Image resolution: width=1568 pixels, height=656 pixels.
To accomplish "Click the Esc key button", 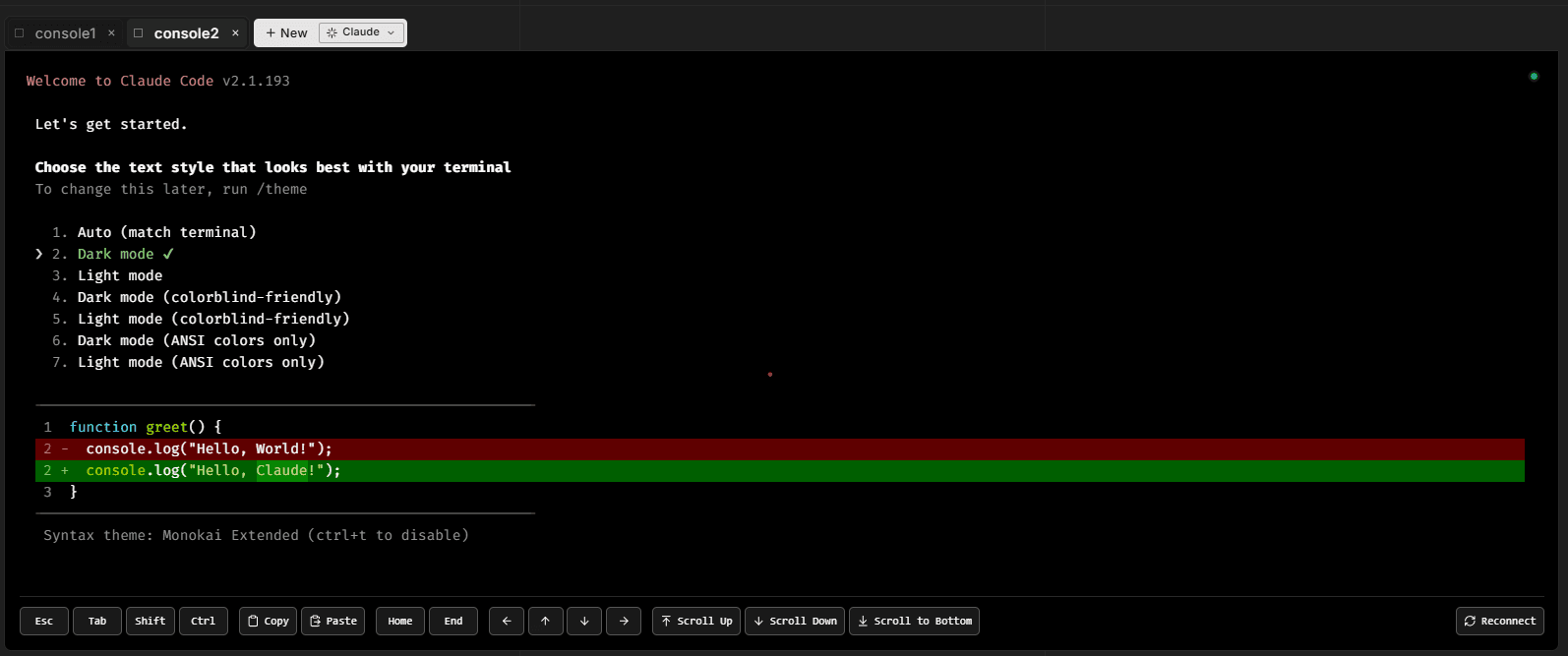I will [x=44, y=621].
